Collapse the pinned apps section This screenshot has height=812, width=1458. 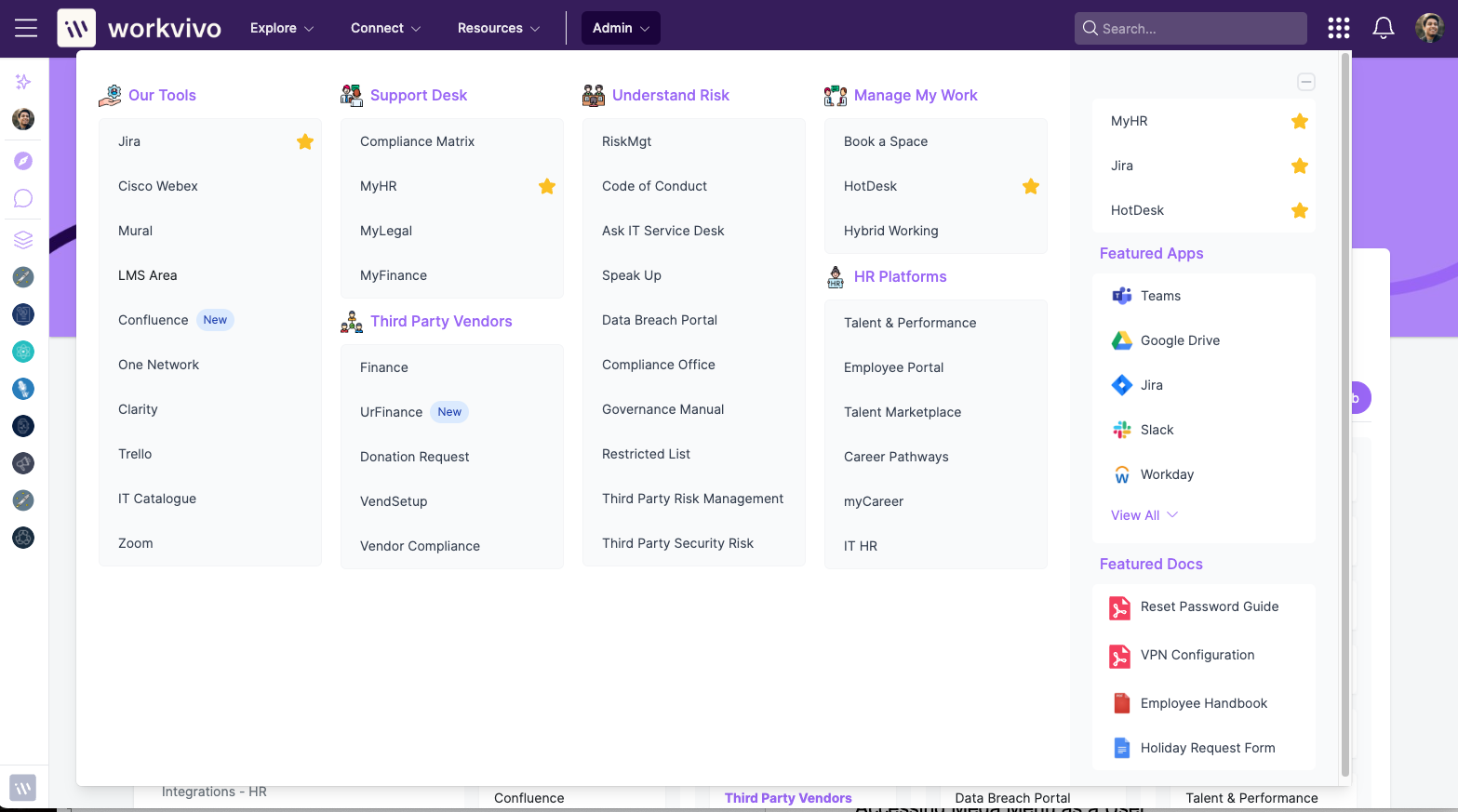click(x=1306, y=82)
